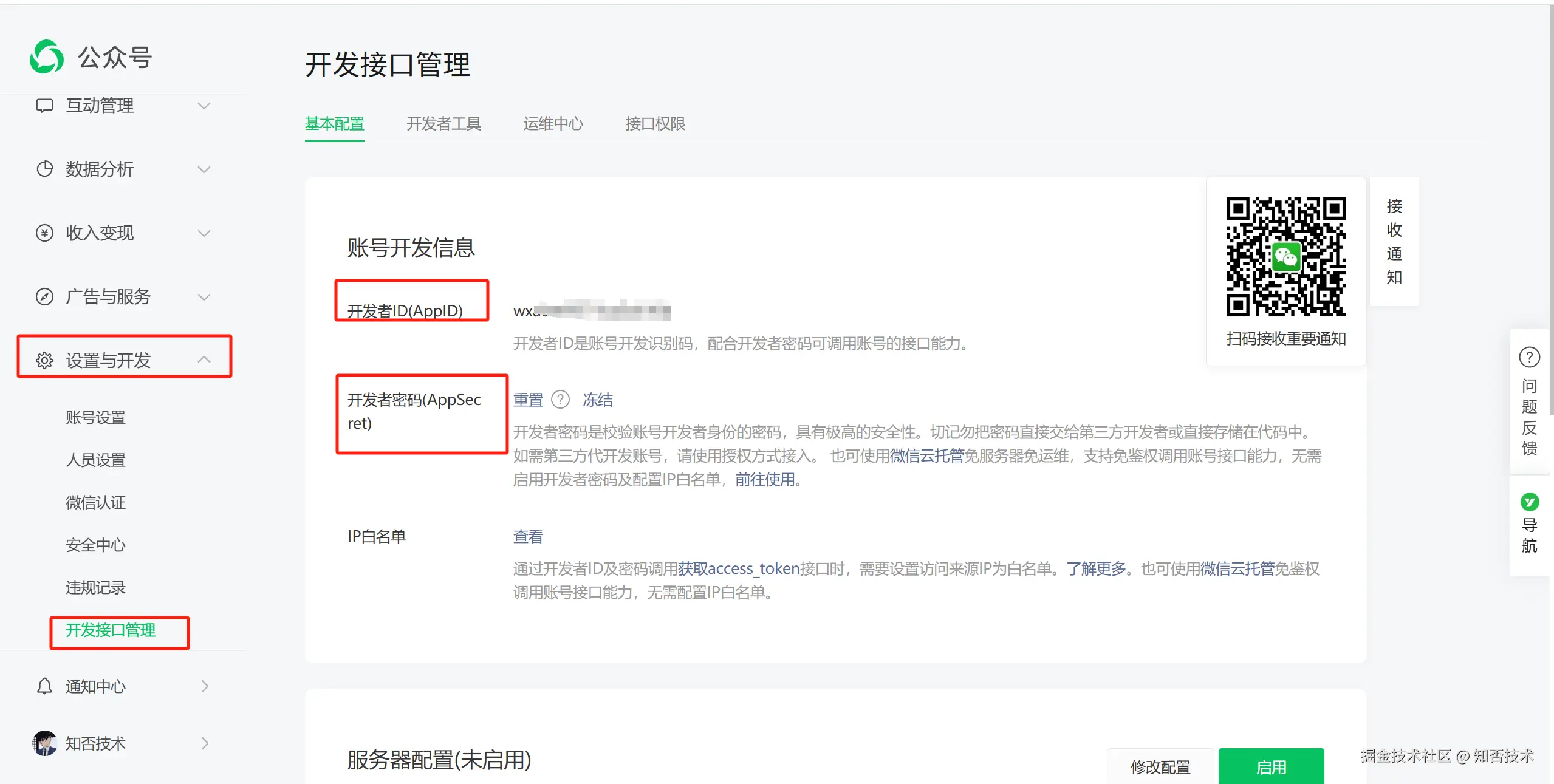
Task: Expand the 数据分析 menu chevron
Action: click(x=204, y=169)
